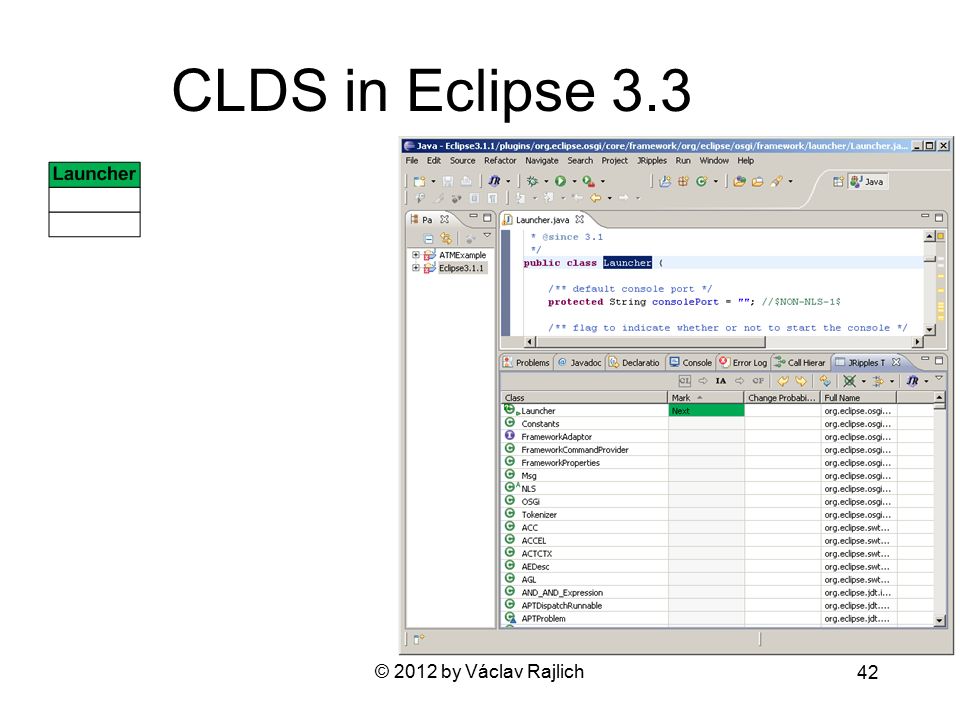Click the green Run icon
Image resolution: width=960 pixels, height=720 pixels.
pyautogui.click(x=560, y=181)
